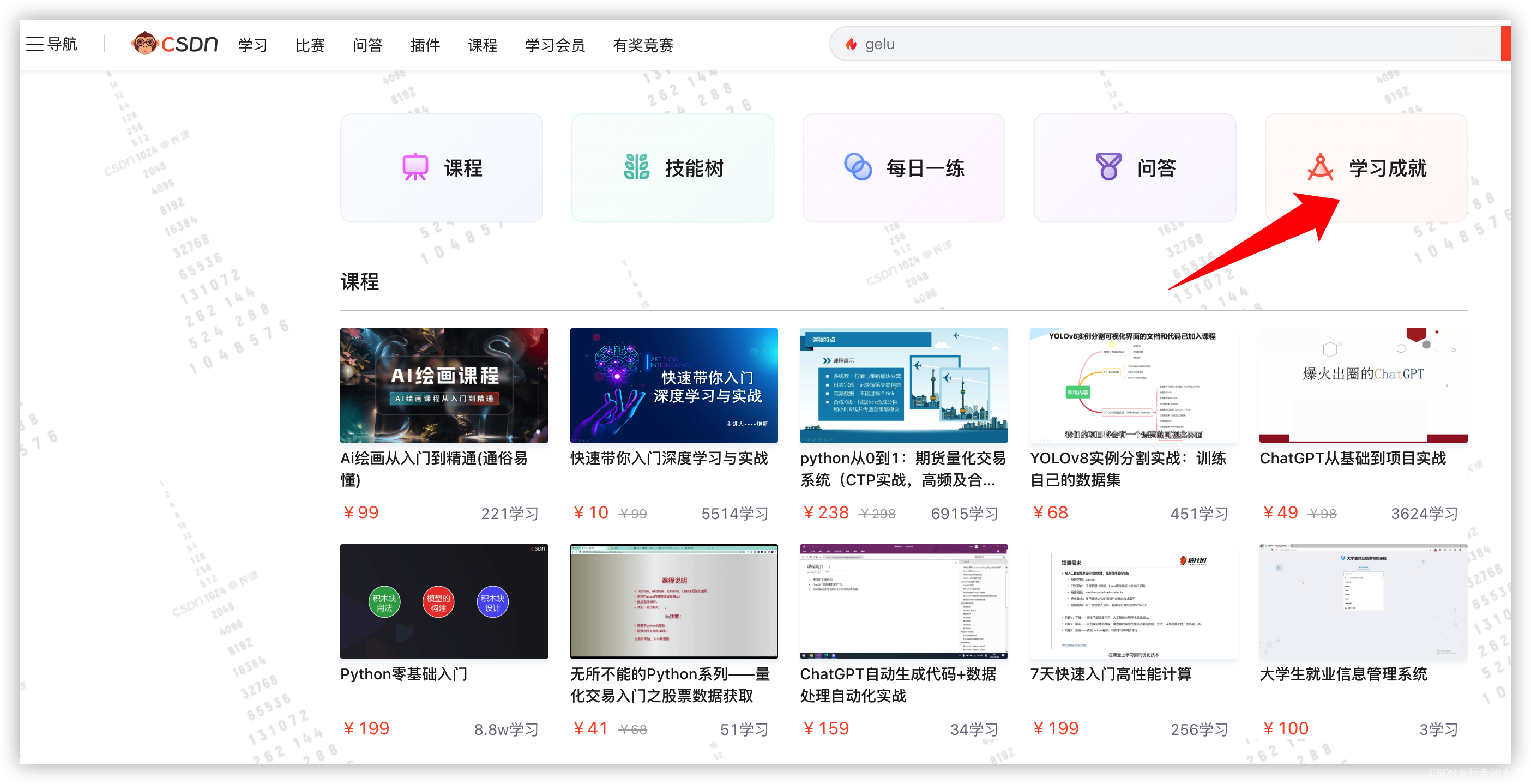
Task: Click the green 技能树 plant icon
Action: [x=636, y=167]
